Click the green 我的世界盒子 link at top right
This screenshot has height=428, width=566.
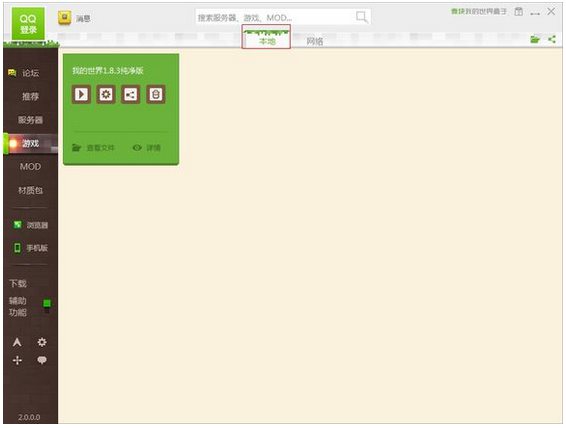click(x=479, y=12)
